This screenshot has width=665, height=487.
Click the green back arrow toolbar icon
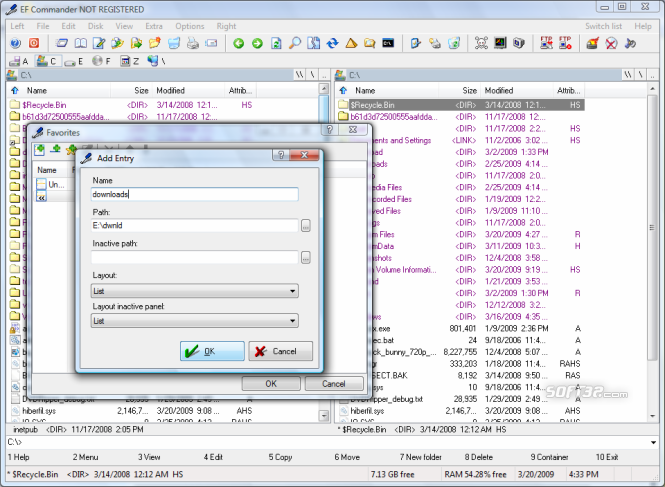point(239,43)
